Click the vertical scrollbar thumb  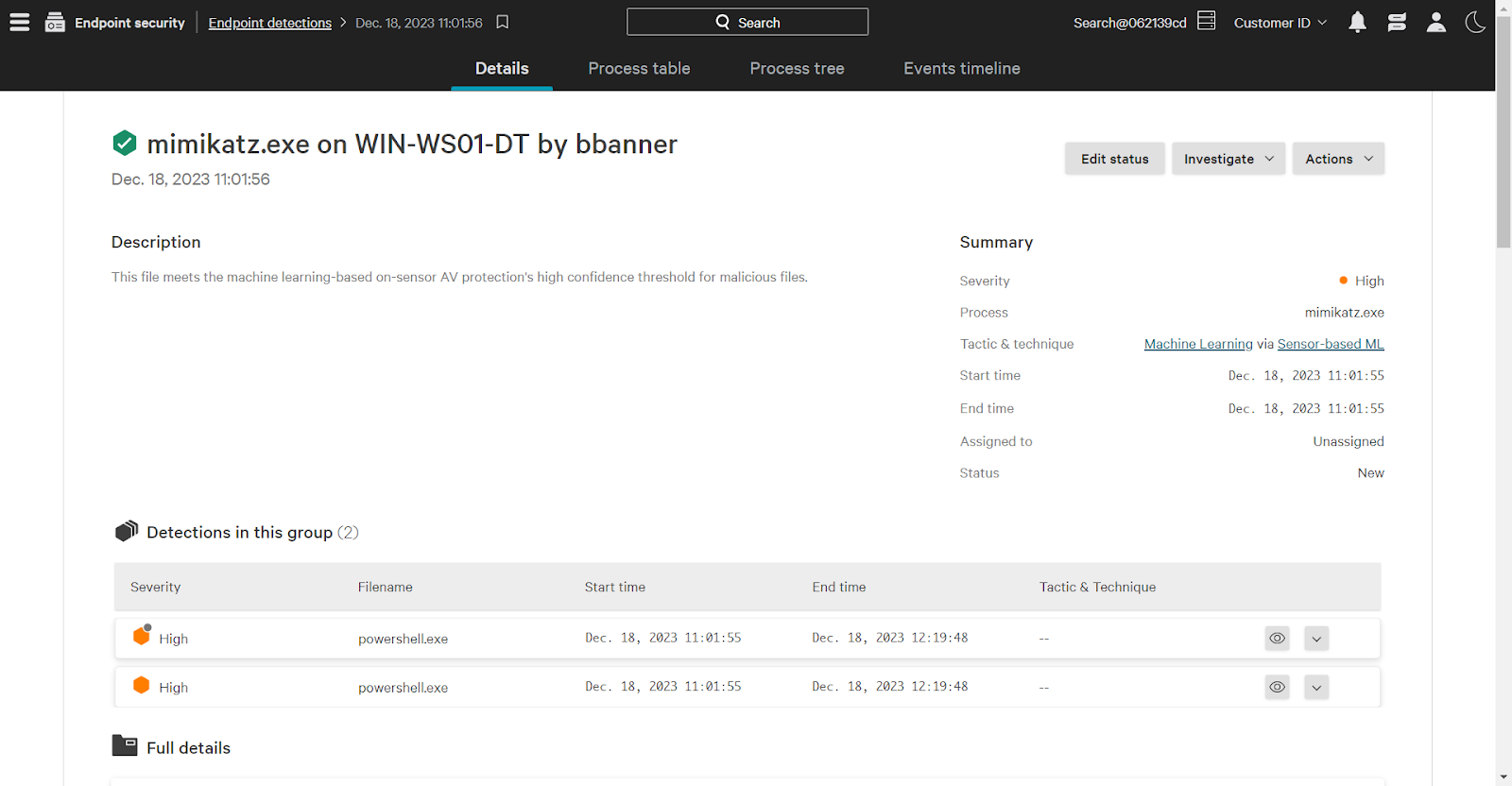1503,134
